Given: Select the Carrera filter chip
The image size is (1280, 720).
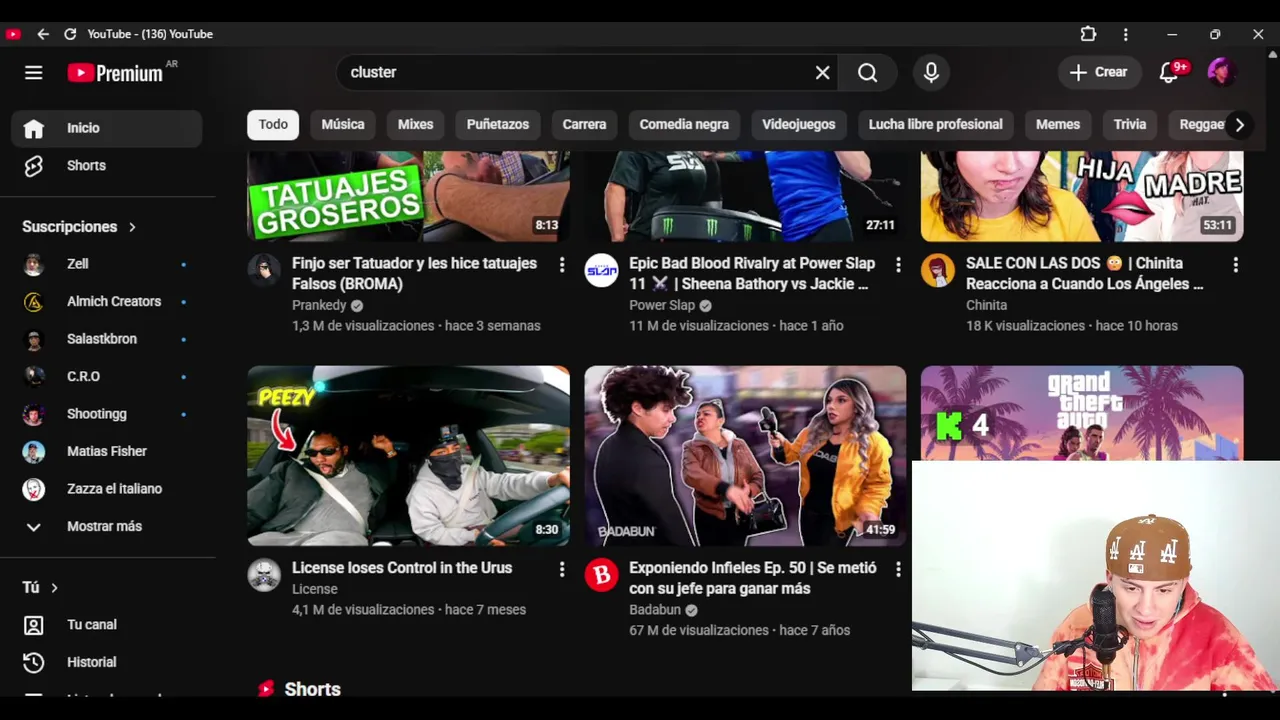Looking at the screenshot, I should click(x=584, y=124).
